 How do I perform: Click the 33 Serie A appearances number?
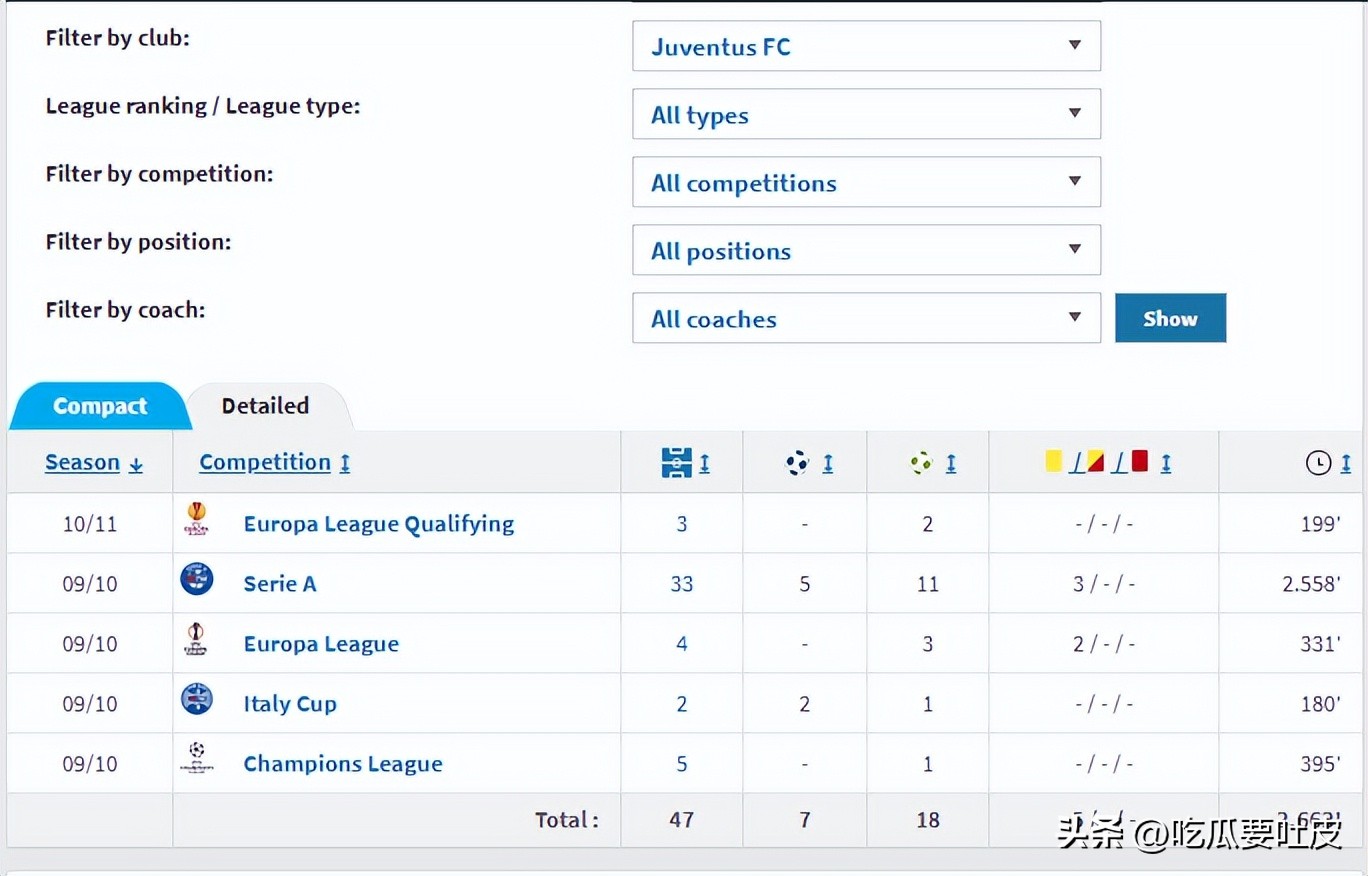pyautogui.click(x=682, y=584)
